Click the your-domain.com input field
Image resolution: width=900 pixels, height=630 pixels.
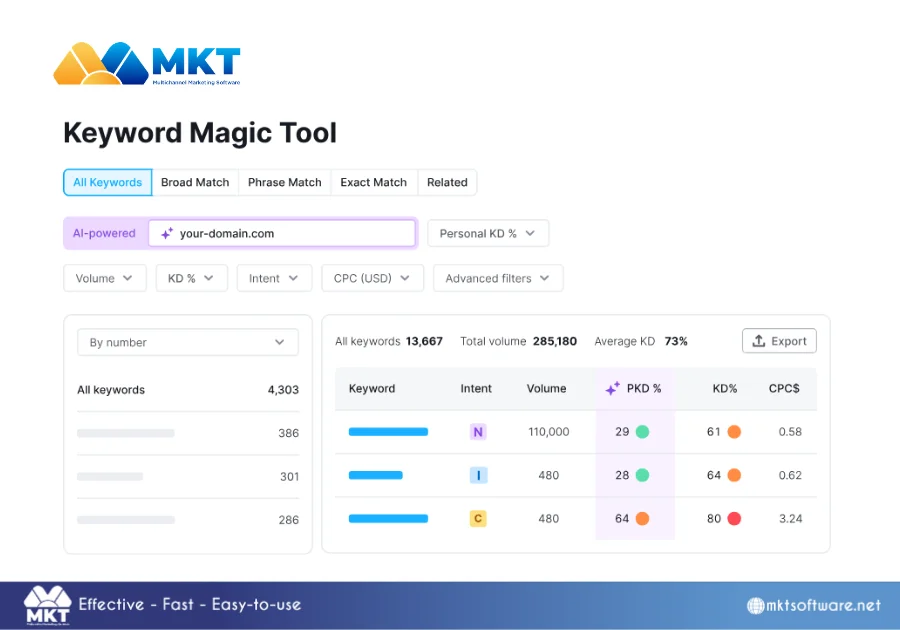(x=282, y=234)
